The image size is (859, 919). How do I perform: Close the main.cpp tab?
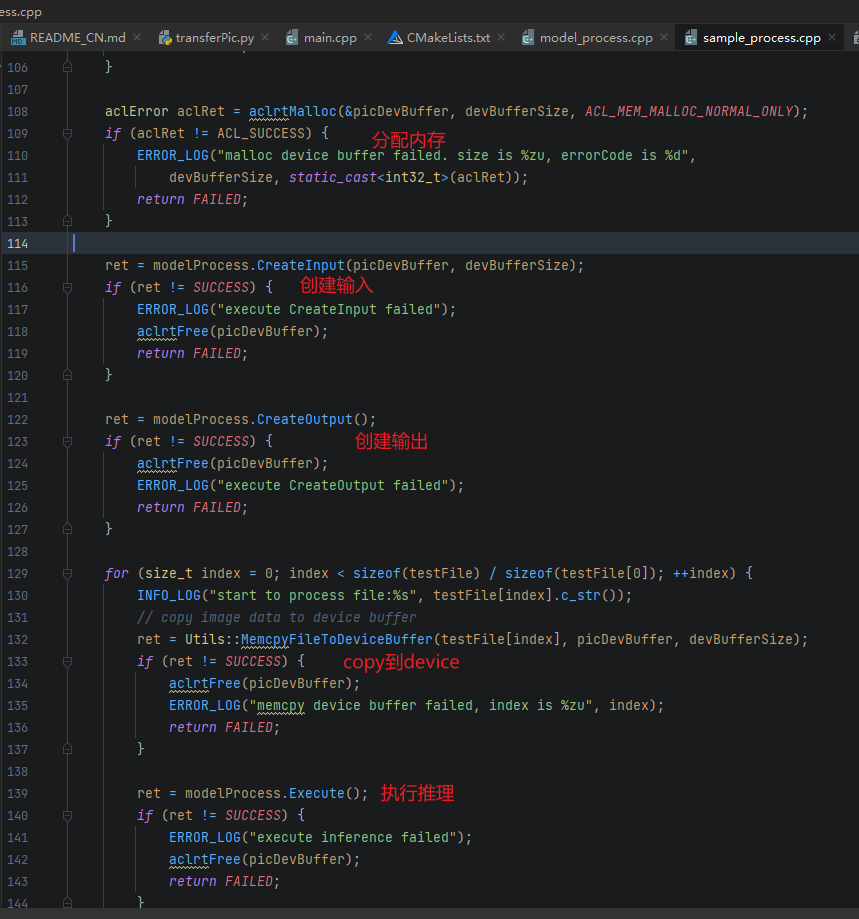(x=368, y=38)
